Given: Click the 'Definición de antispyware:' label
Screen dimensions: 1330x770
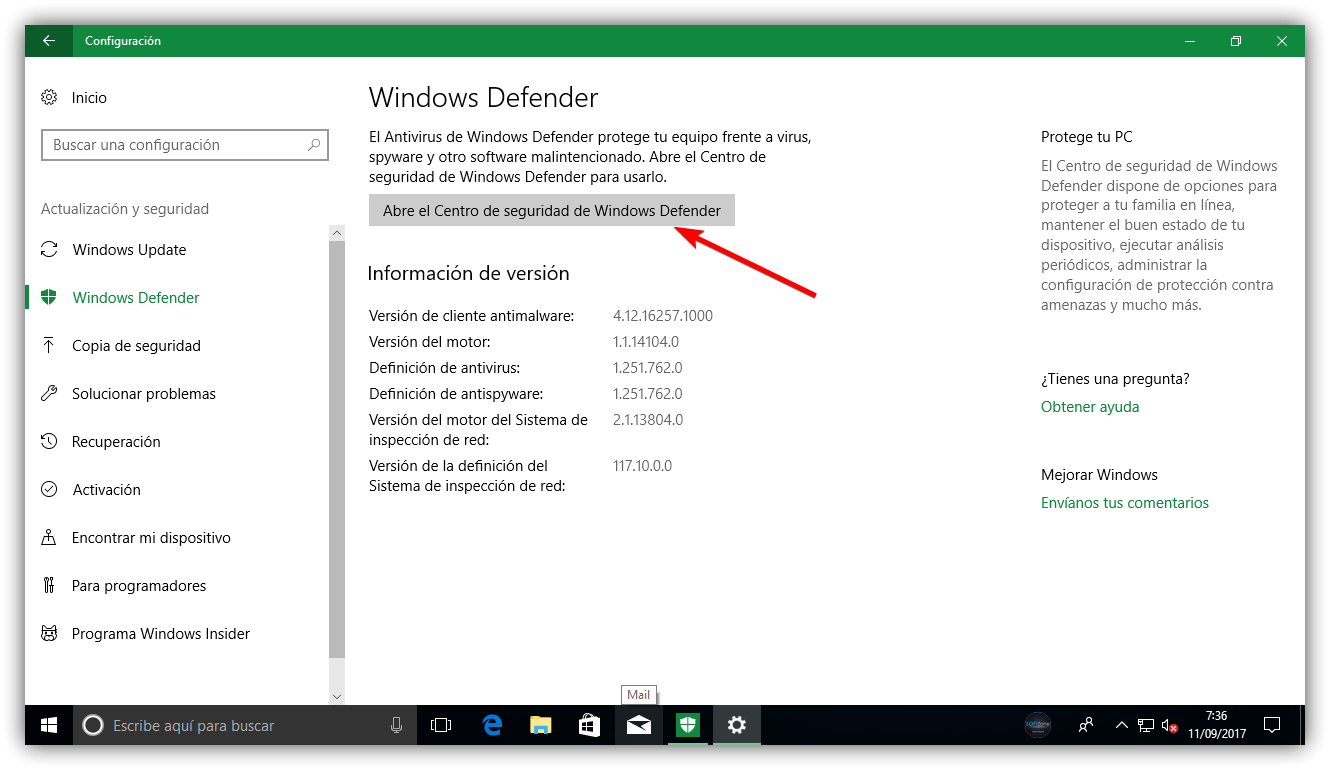Looking at the screenshot, I should 456,394.
